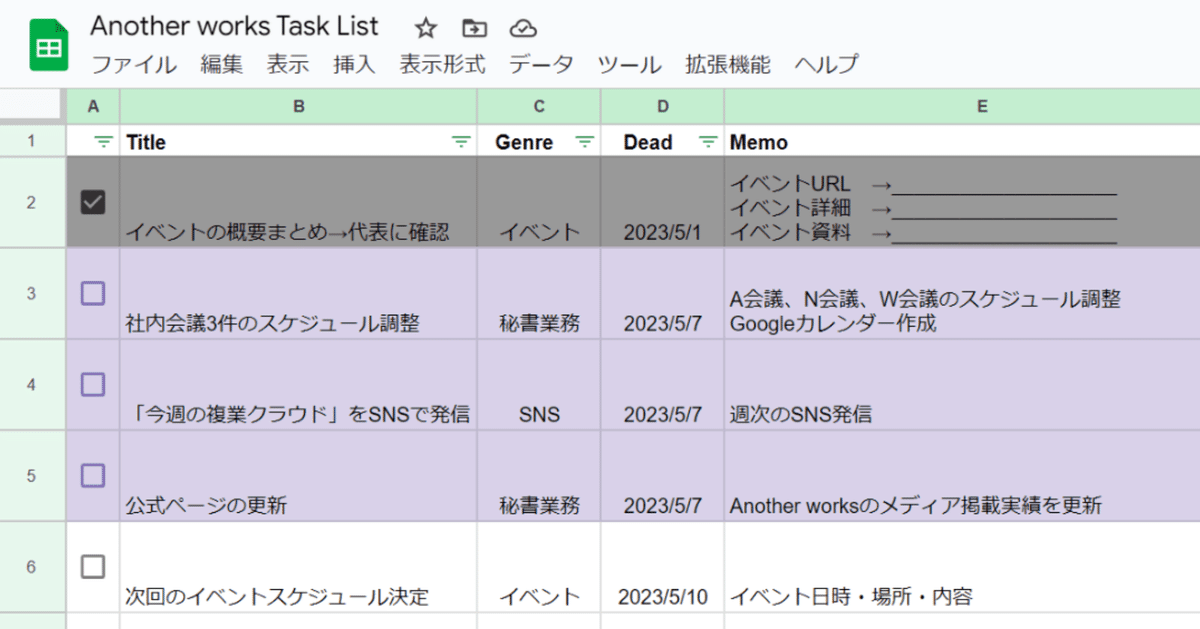Open the column A filter icon
The image size is (1200, 629).
(x=103, y=142)
